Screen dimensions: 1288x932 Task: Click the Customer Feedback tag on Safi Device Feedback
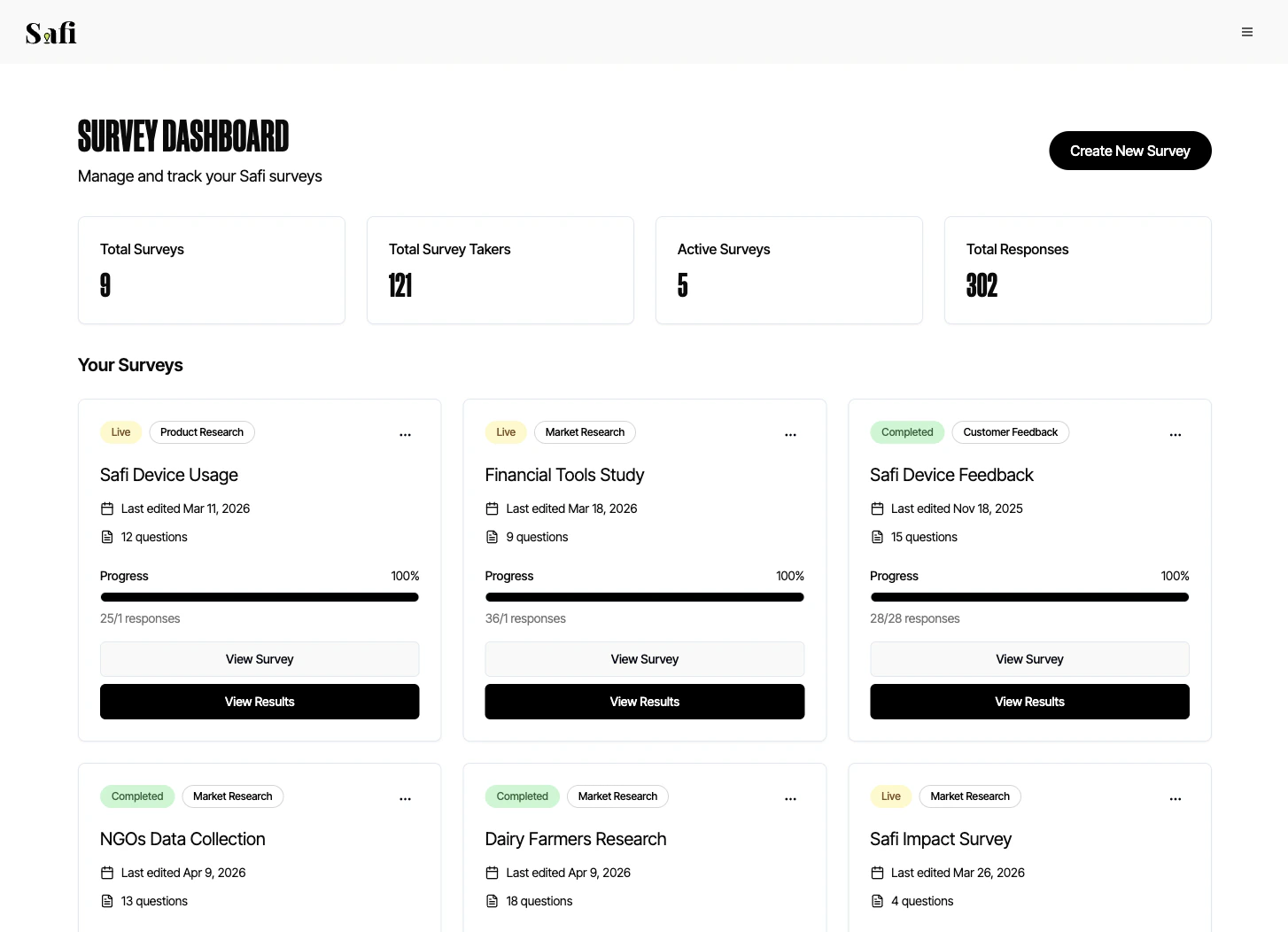click(x=1010, y=431)
